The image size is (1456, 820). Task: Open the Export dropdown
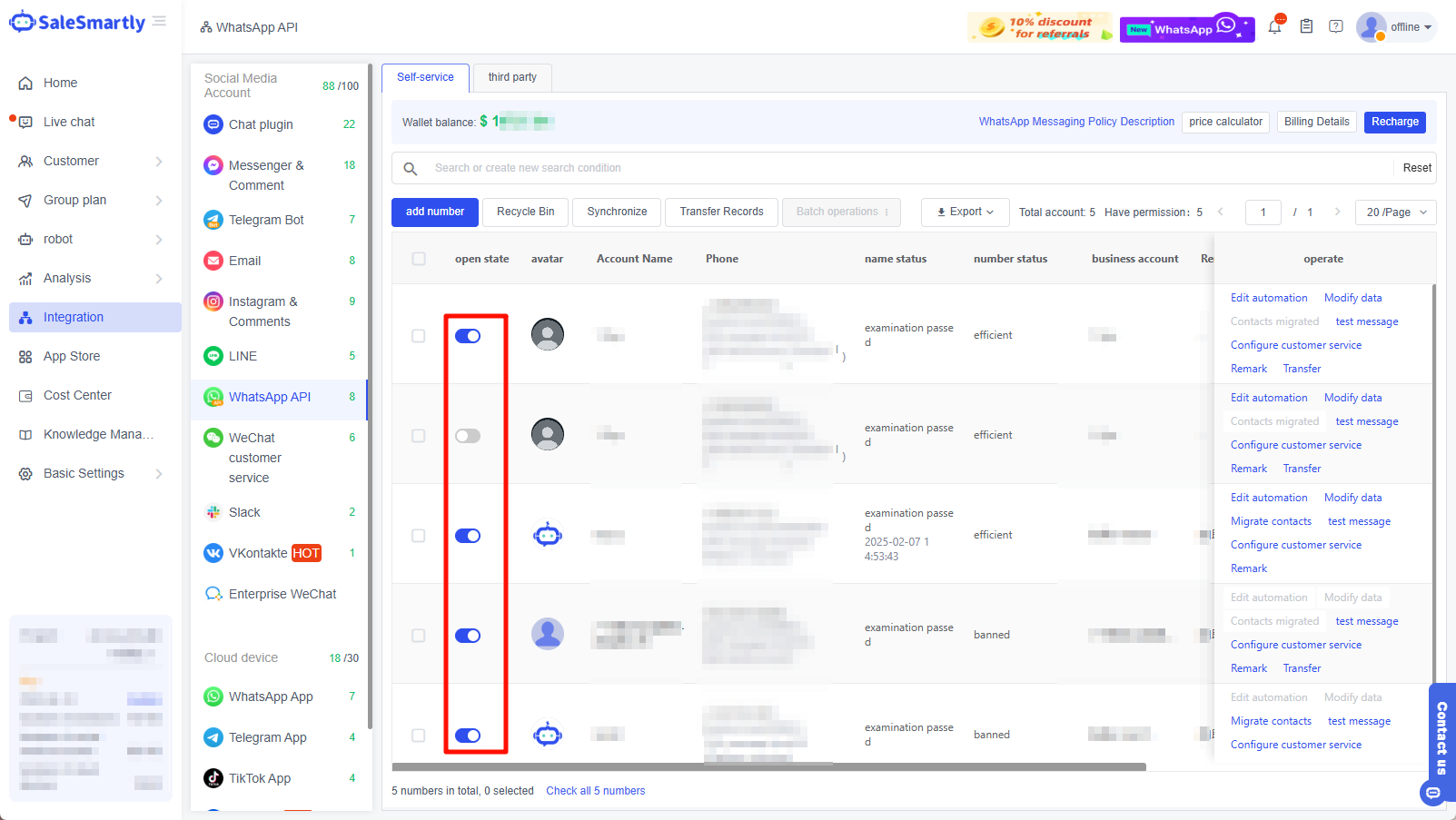pos(965,212)
